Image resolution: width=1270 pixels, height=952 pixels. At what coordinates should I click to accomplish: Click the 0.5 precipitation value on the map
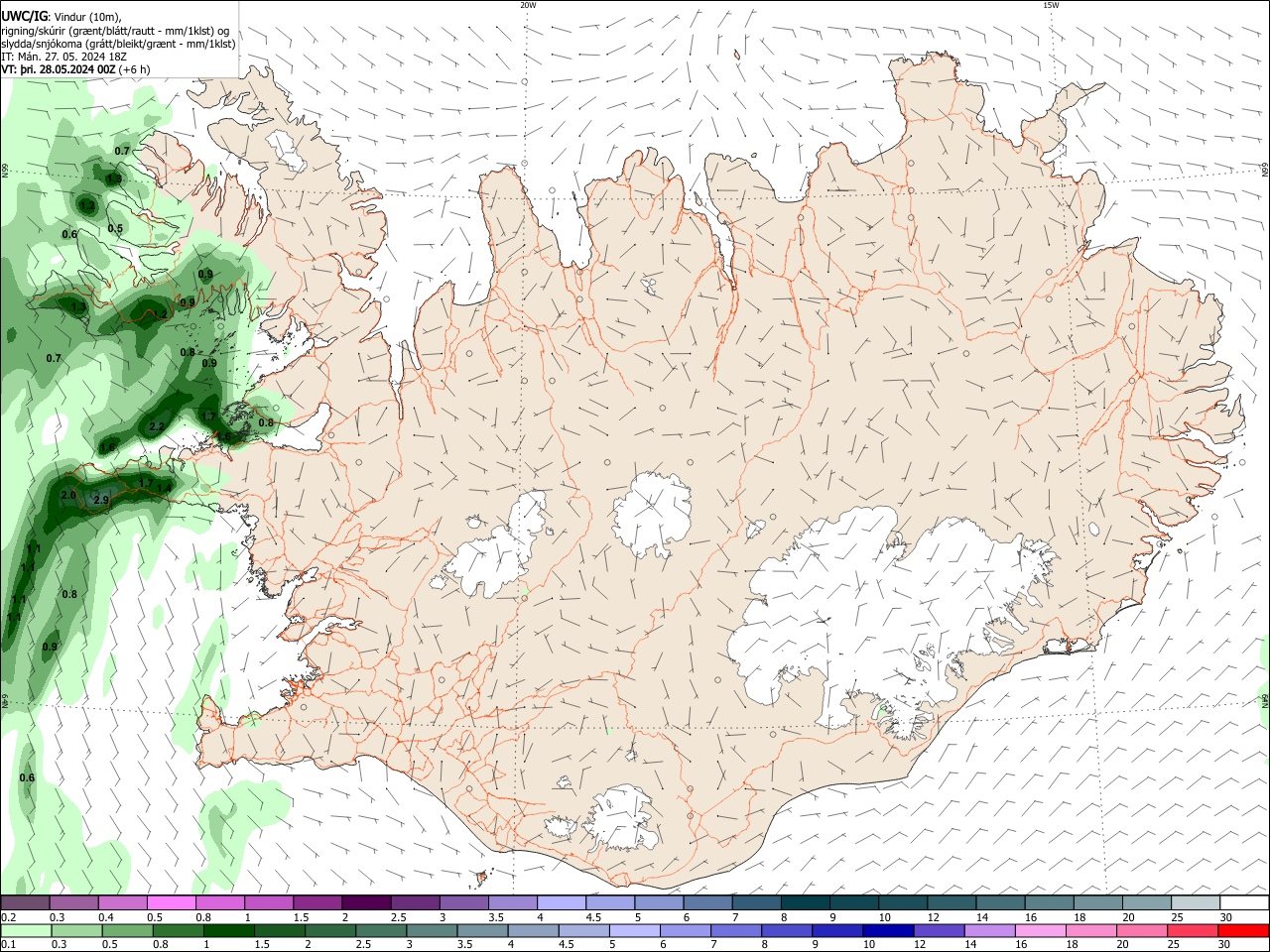tap(115, 229)
